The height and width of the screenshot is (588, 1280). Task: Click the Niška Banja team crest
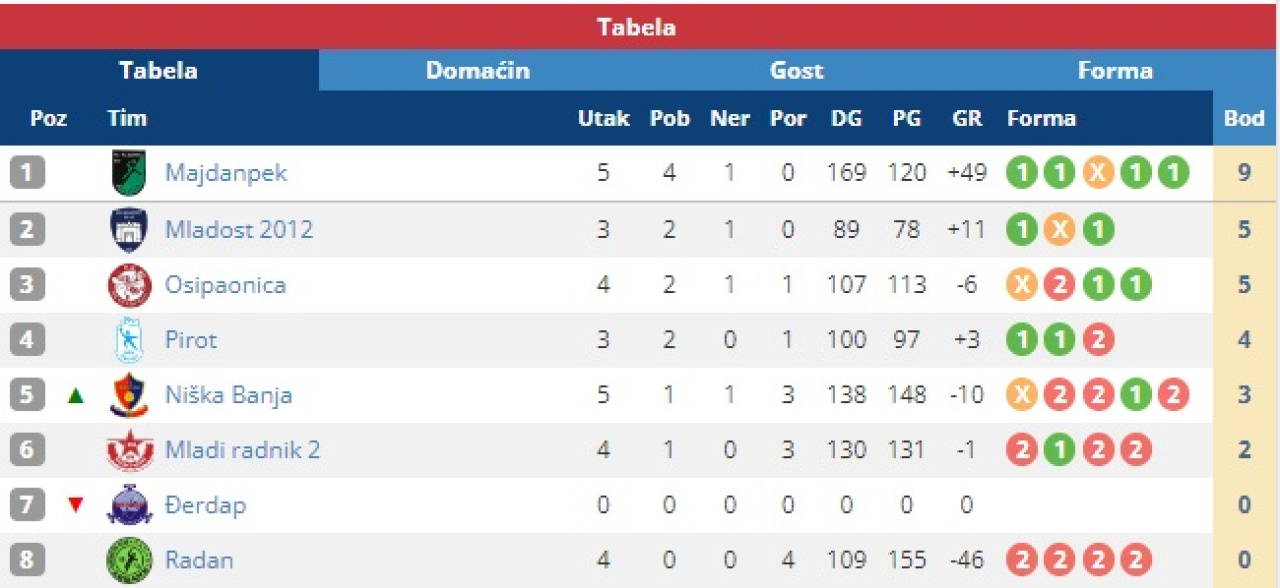point(129,395)
